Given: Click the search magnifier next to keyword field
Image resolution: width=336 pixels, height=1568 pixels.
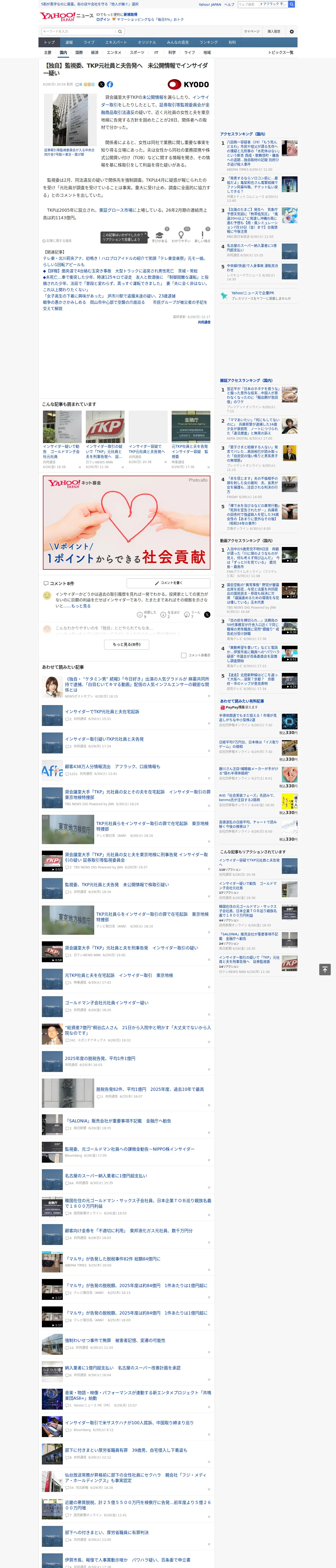Looking at the screenshot, I should pos(120,32).
